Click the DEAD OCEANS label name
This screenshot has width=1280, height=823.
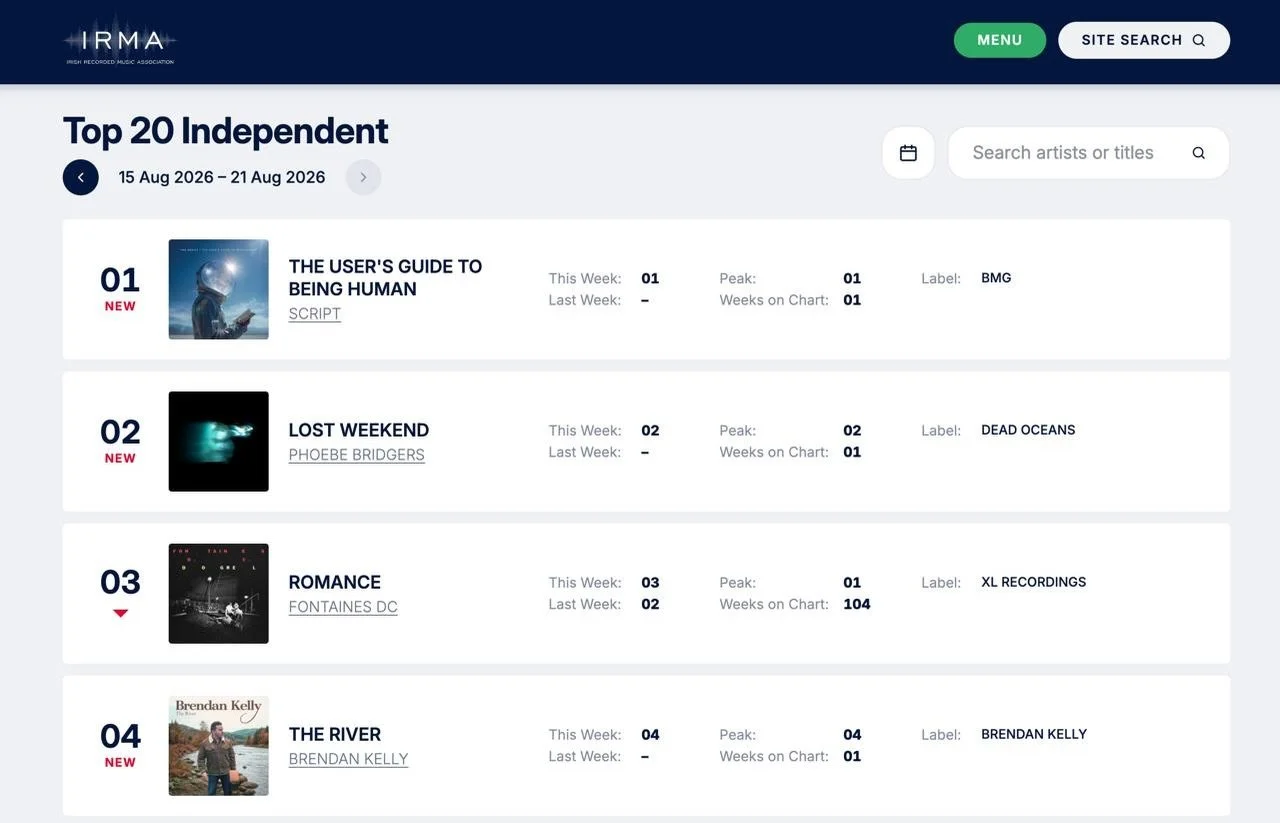[x=1028, y=430]
